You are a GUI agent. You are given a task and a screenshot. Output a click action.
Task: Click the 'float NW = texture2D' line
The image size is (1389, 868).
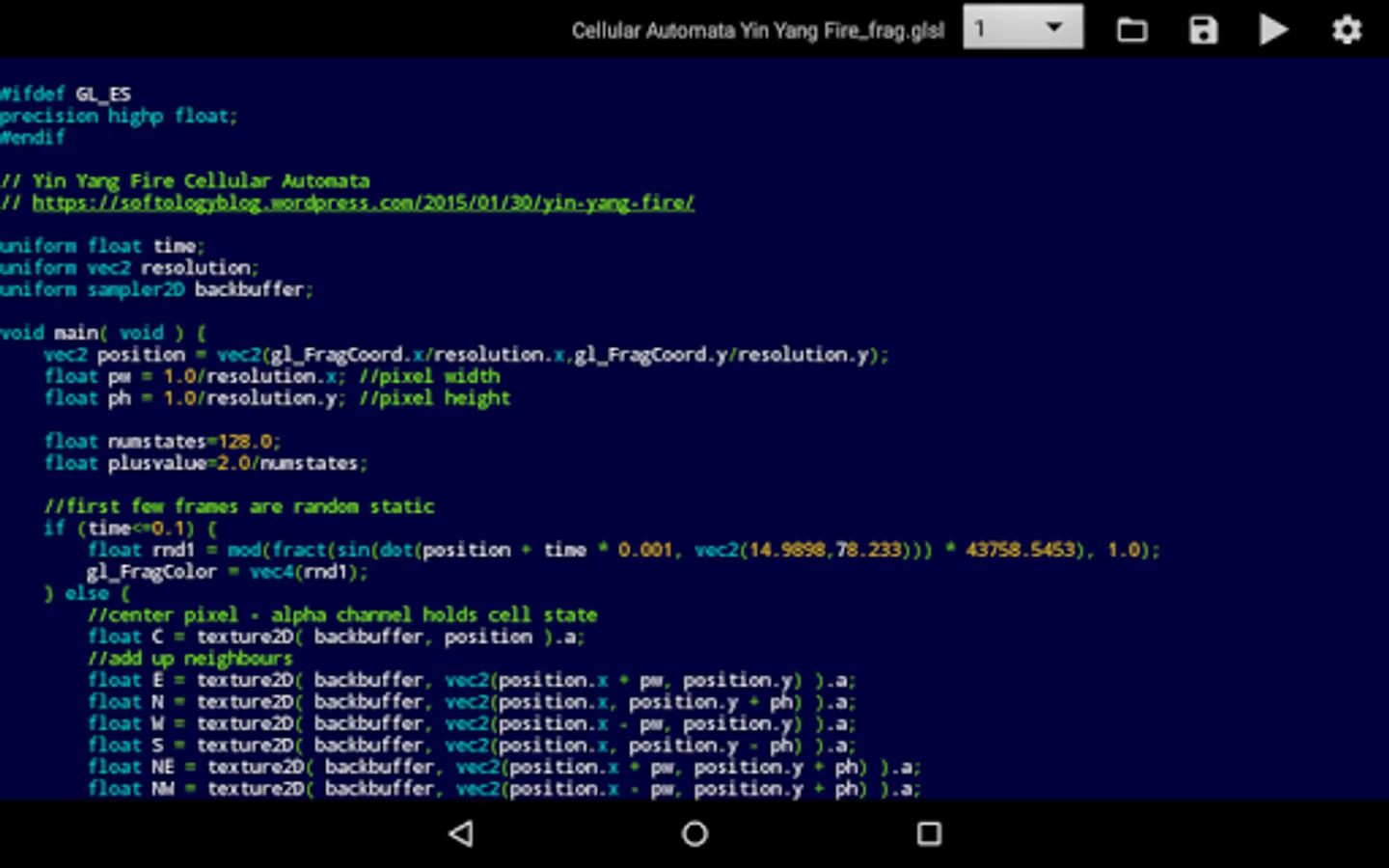(x=504, y=788)
